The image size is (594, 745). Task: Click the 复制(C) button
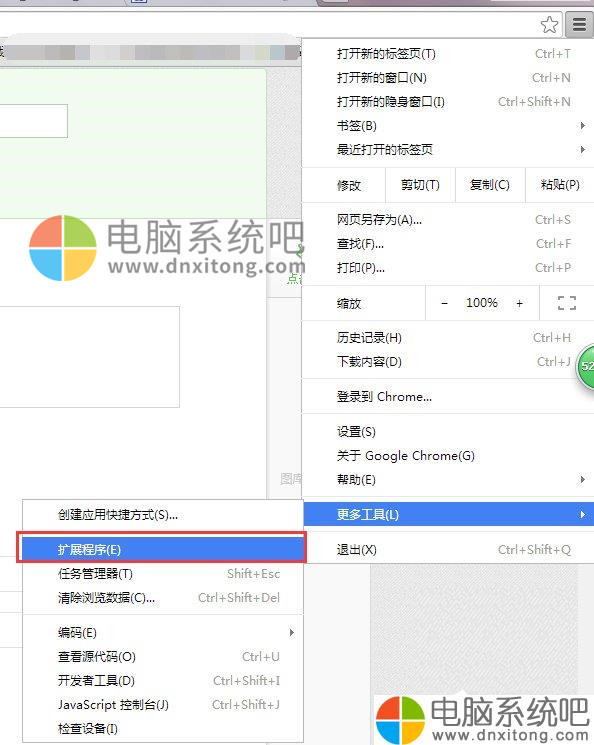coord(490,185)
